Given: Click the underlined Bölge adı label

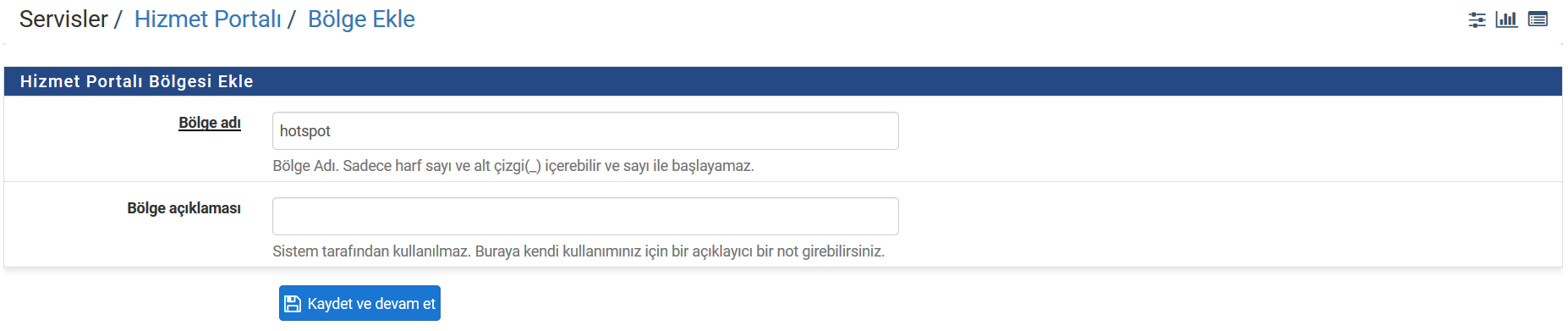Looking at the screenshot, I should pyautogui.click(x=210, y=123).
